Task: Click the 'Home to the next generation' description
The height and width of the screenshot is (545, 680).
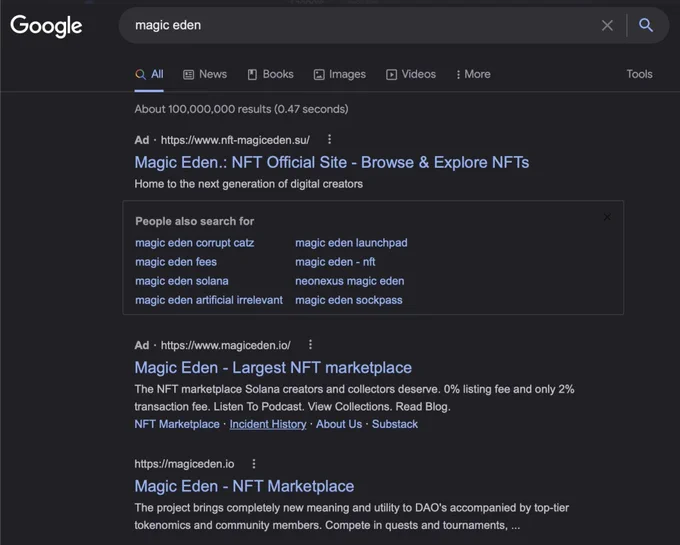Action: 248,184
